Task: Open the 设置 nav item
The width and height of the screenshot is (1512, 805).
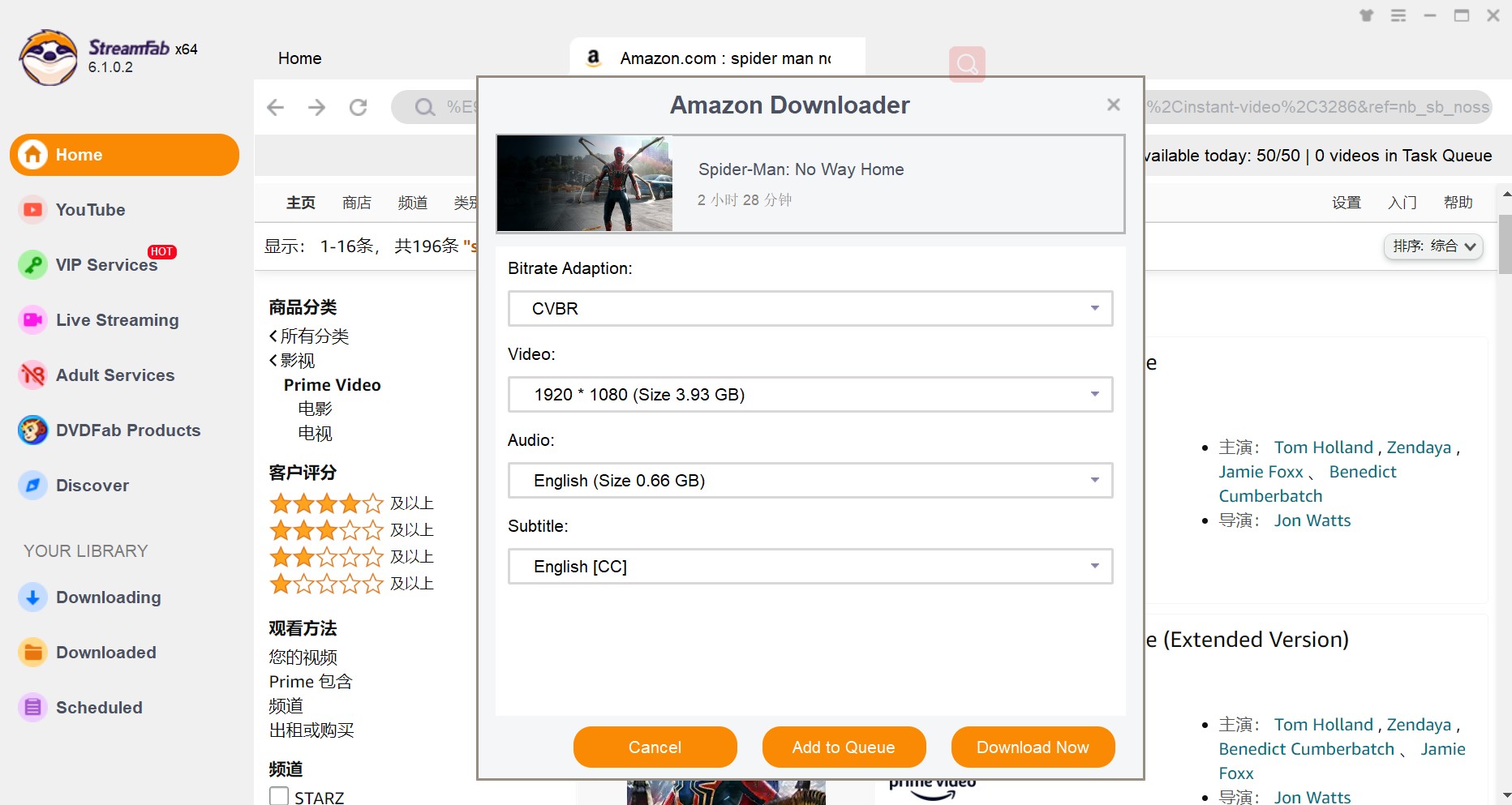Action: [1347, 203]
